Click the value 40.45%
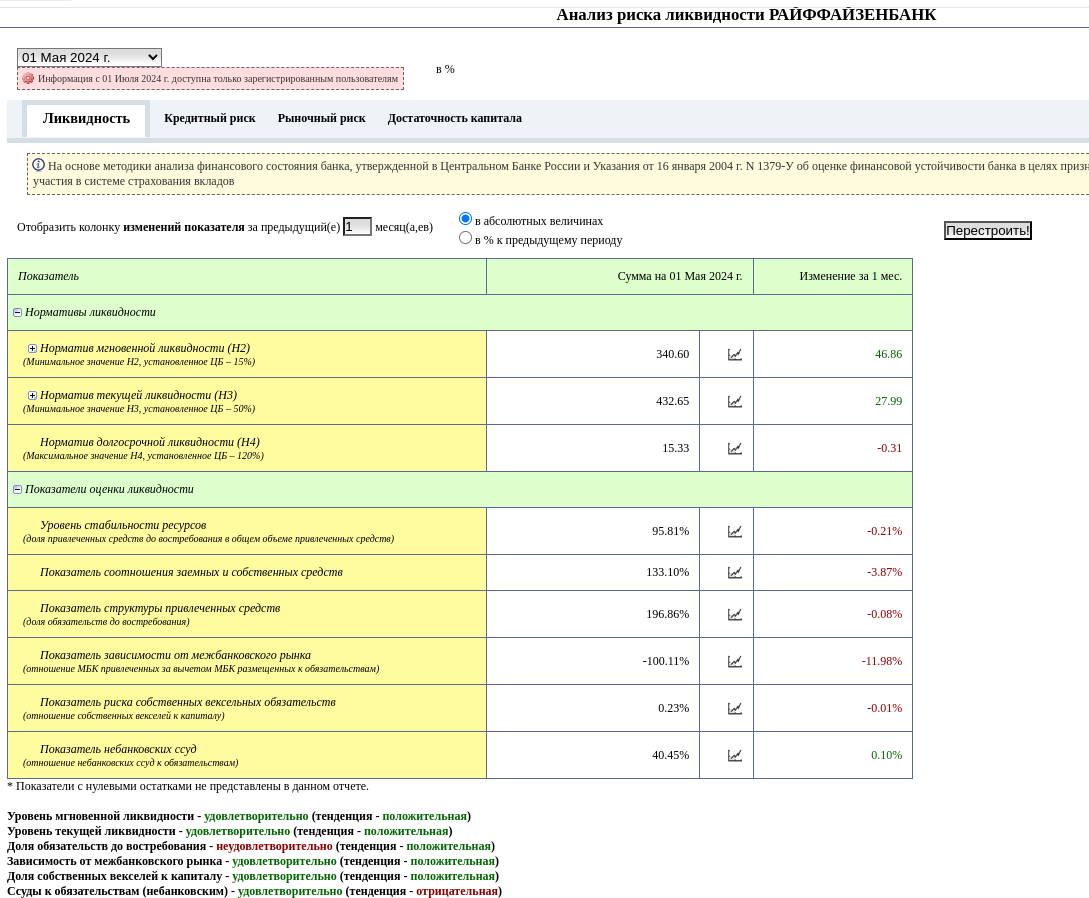Screen dimensions: 1089x898 tap(670, 755)
